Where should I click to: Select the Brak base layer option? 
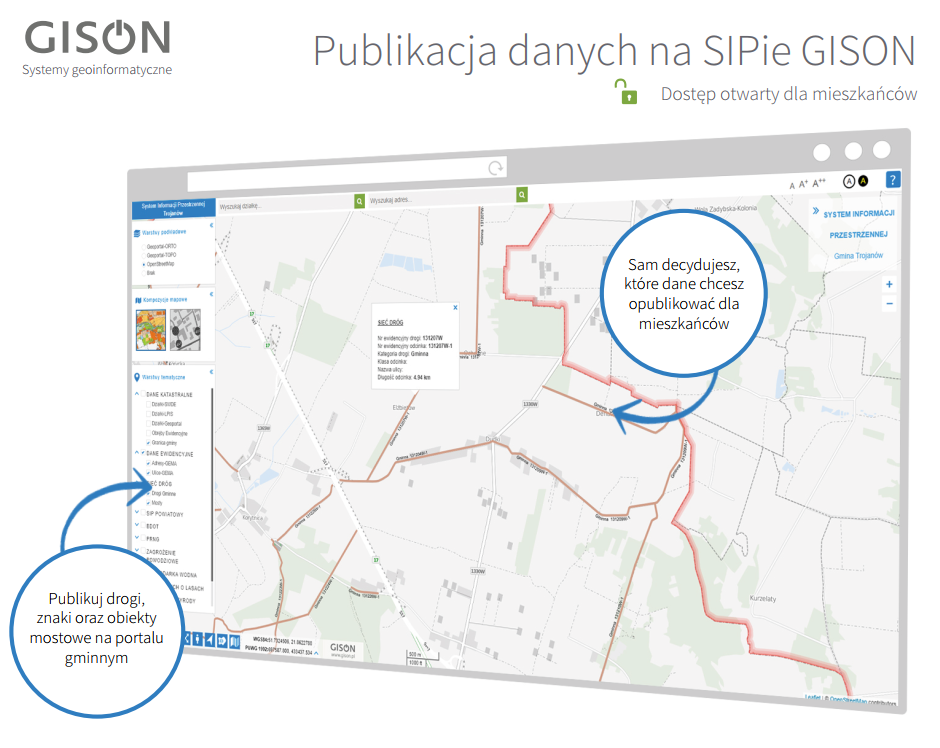143,273
